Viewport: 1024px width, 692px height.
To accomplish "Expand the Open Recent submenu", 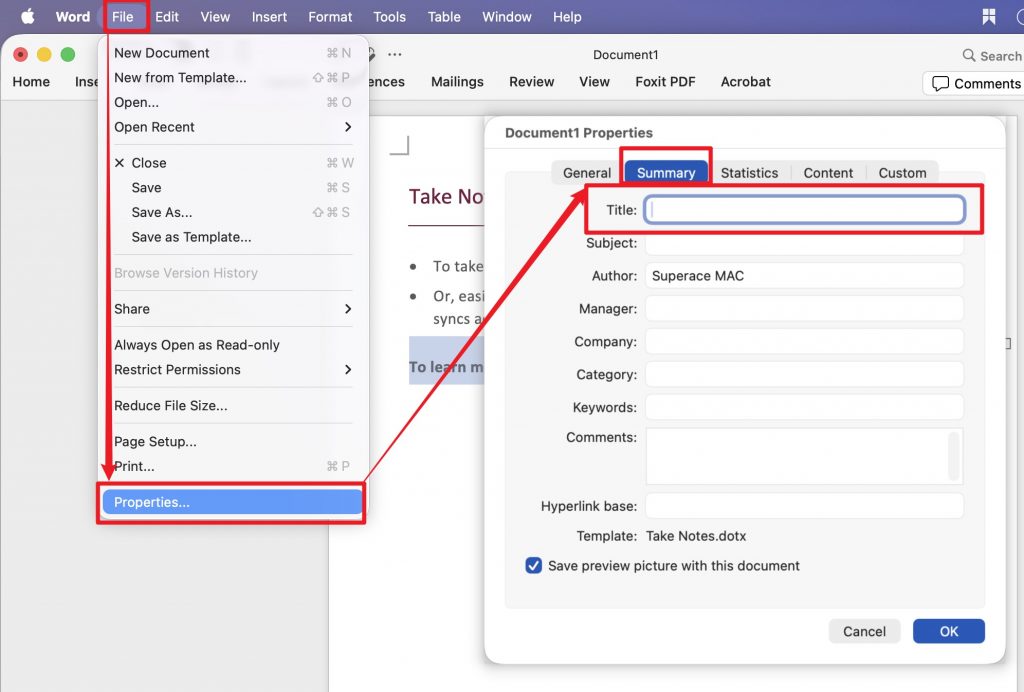I will pyautogui.click(x=347, y=127).
